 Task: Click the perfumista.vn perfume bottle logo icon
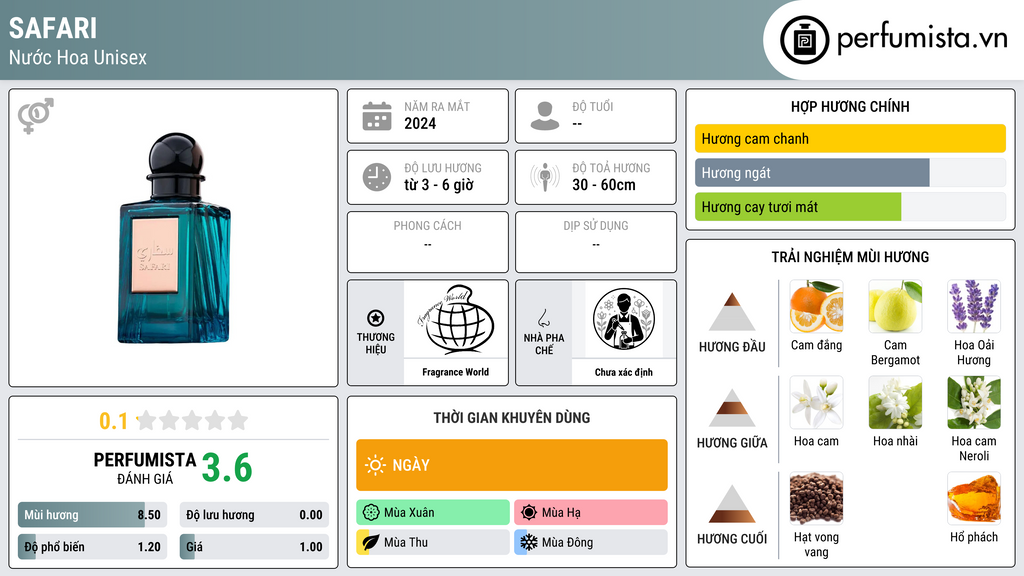(x=804, y=40)
